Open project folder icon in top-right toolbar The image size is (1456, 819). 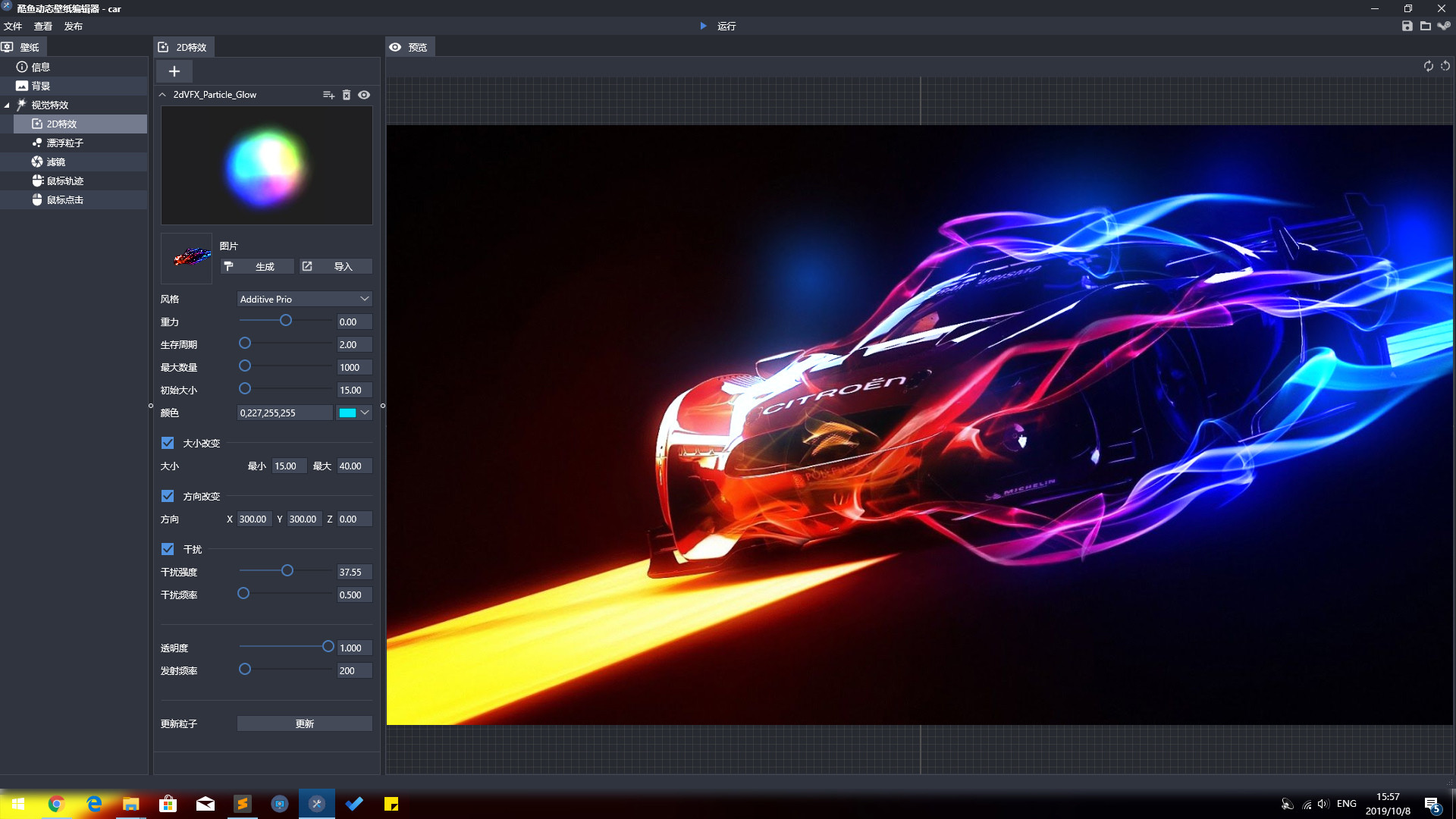click(x=1426, y=26)
